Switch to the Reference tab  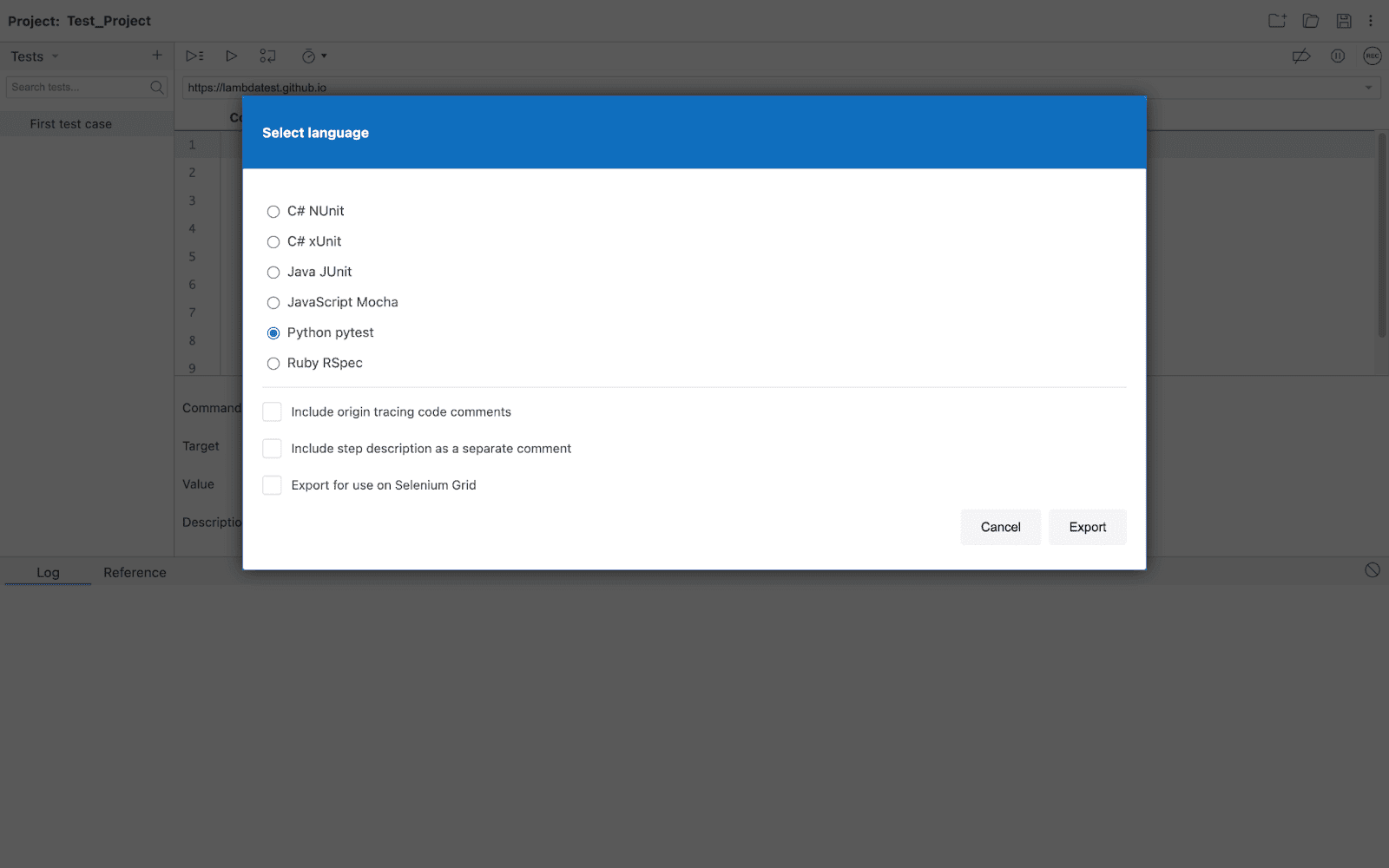coord(135,573)
